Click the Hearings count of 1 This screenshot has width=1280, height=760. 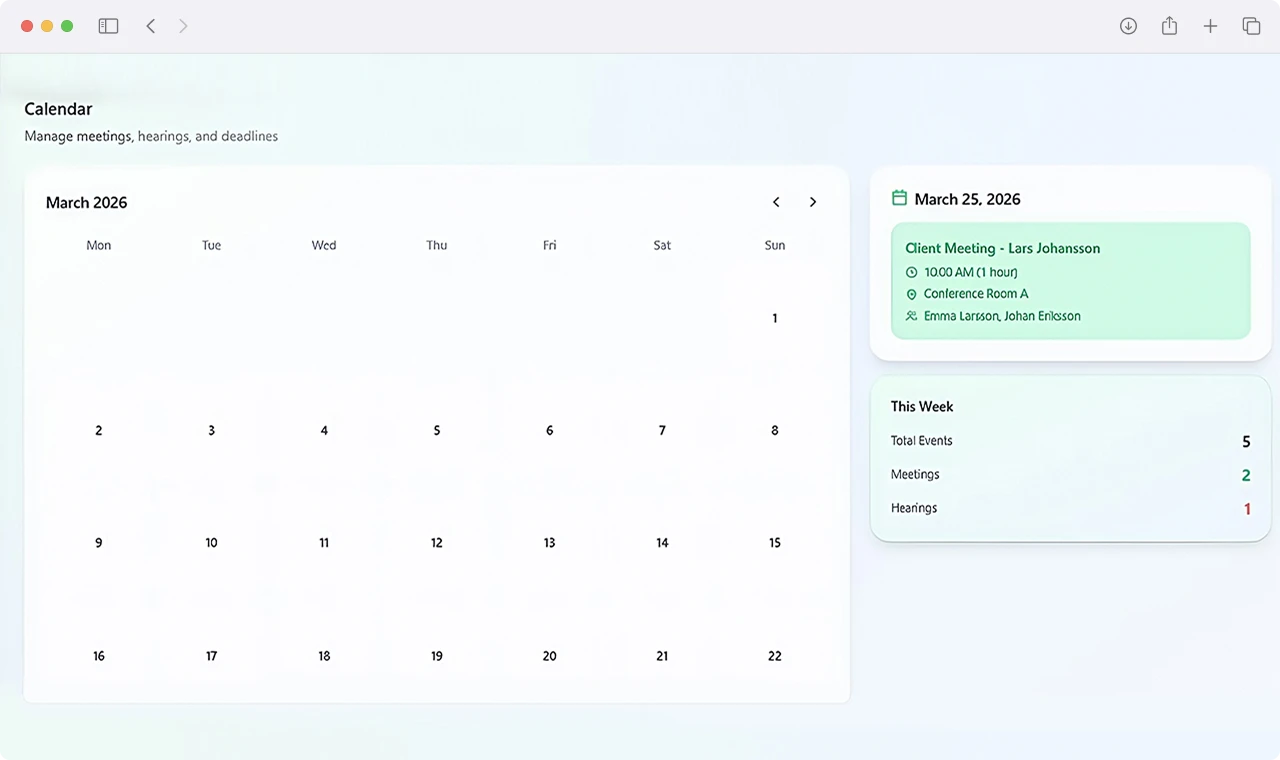[x=1247, y=509]
